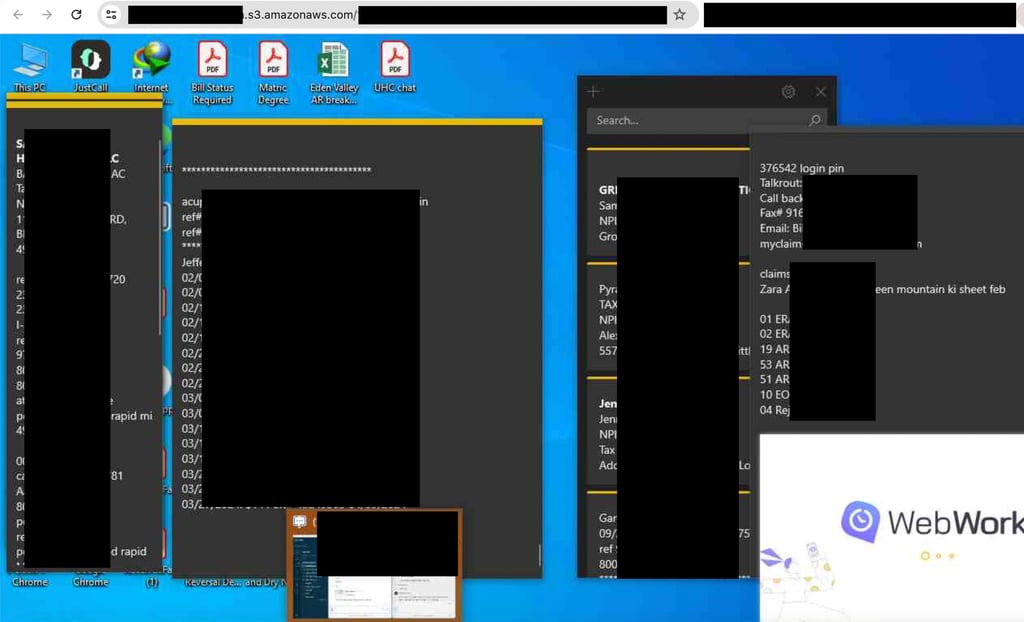Bookmark this page with the star
1024x622 pixels.
click(x=679, y=14)
